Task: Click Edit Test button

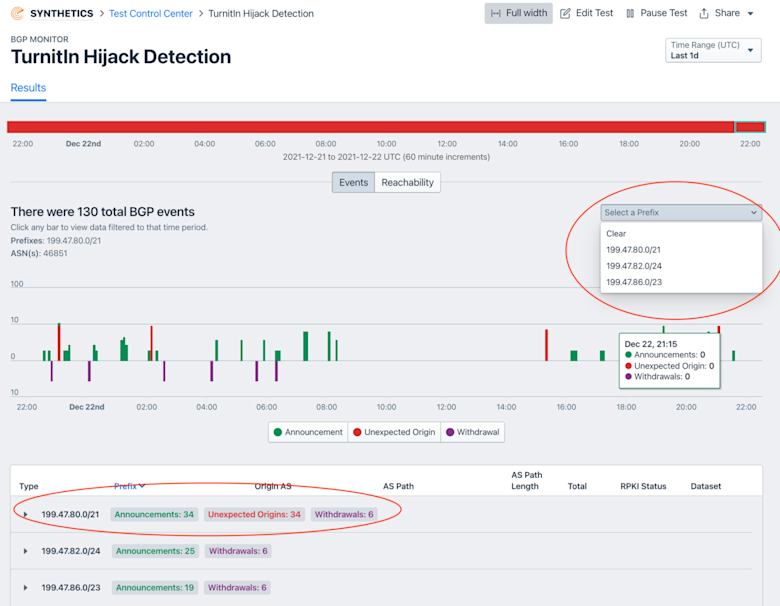Action: (x=586, y=13)
